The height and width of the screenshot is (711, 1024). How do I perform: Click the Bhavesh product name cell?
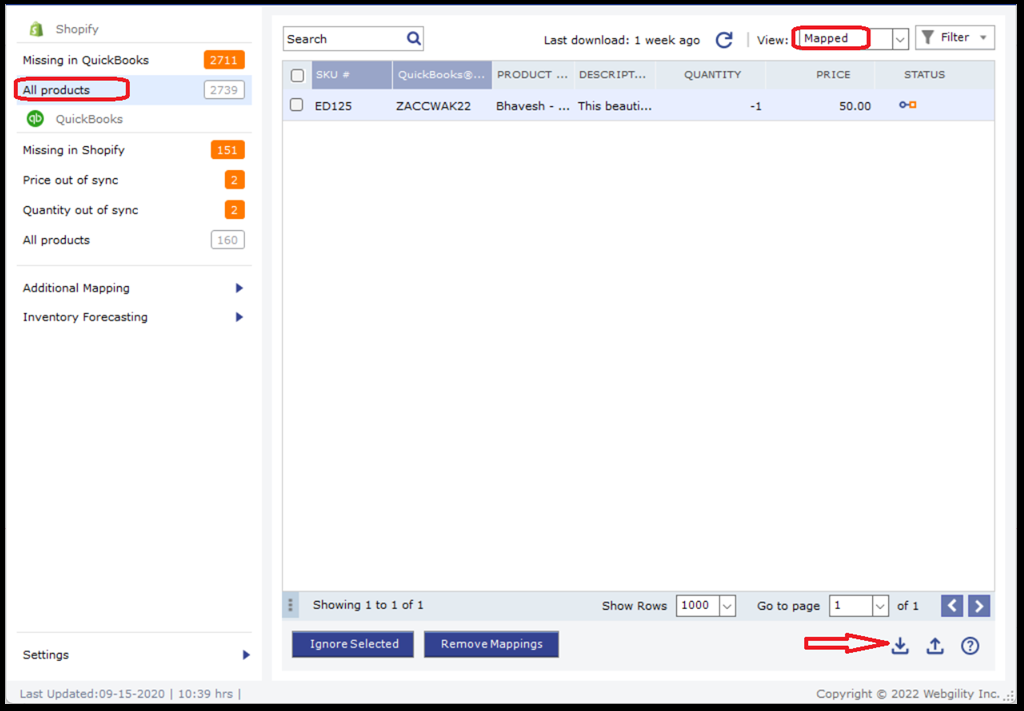pos(532,106)
